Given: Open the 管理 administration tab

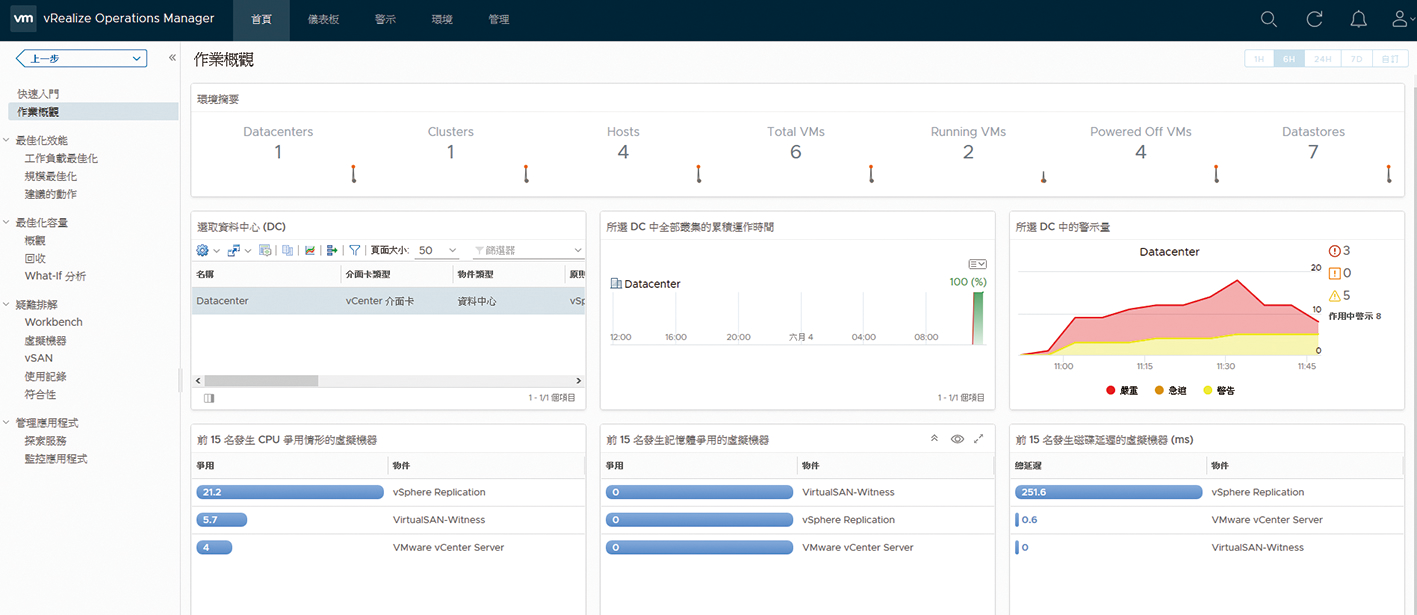Looking at the screenshot, I should click(499, 20).
